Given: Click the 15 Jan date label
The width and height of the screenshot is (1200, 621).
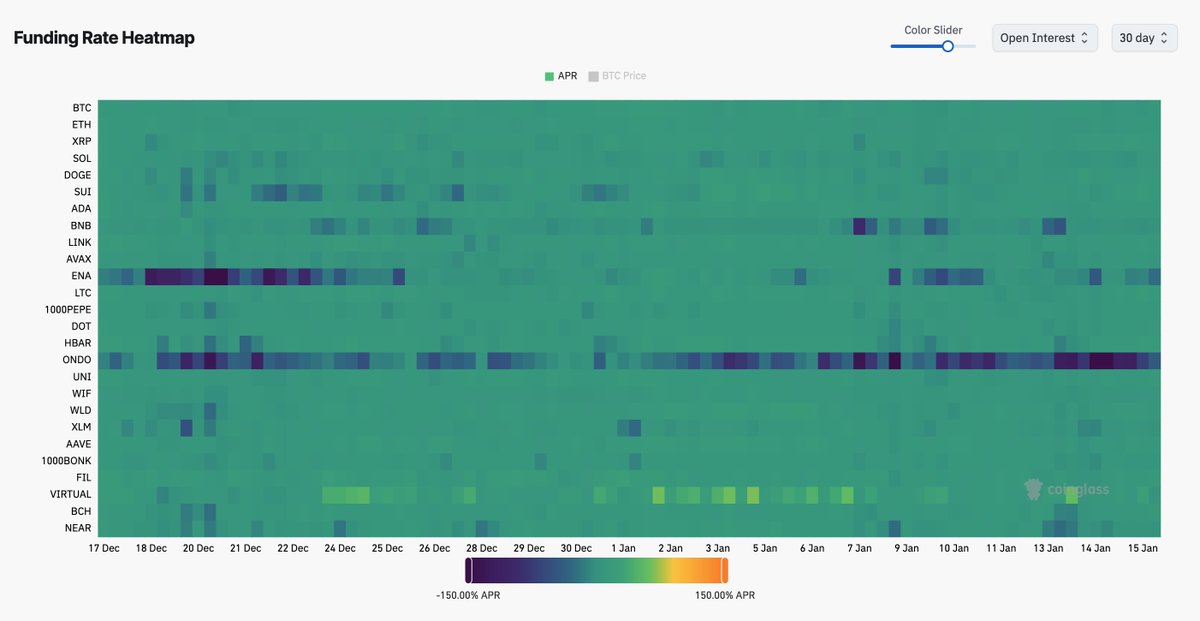Looking at the screenshot, I should pyautogui.click(x=1142, y=548).
